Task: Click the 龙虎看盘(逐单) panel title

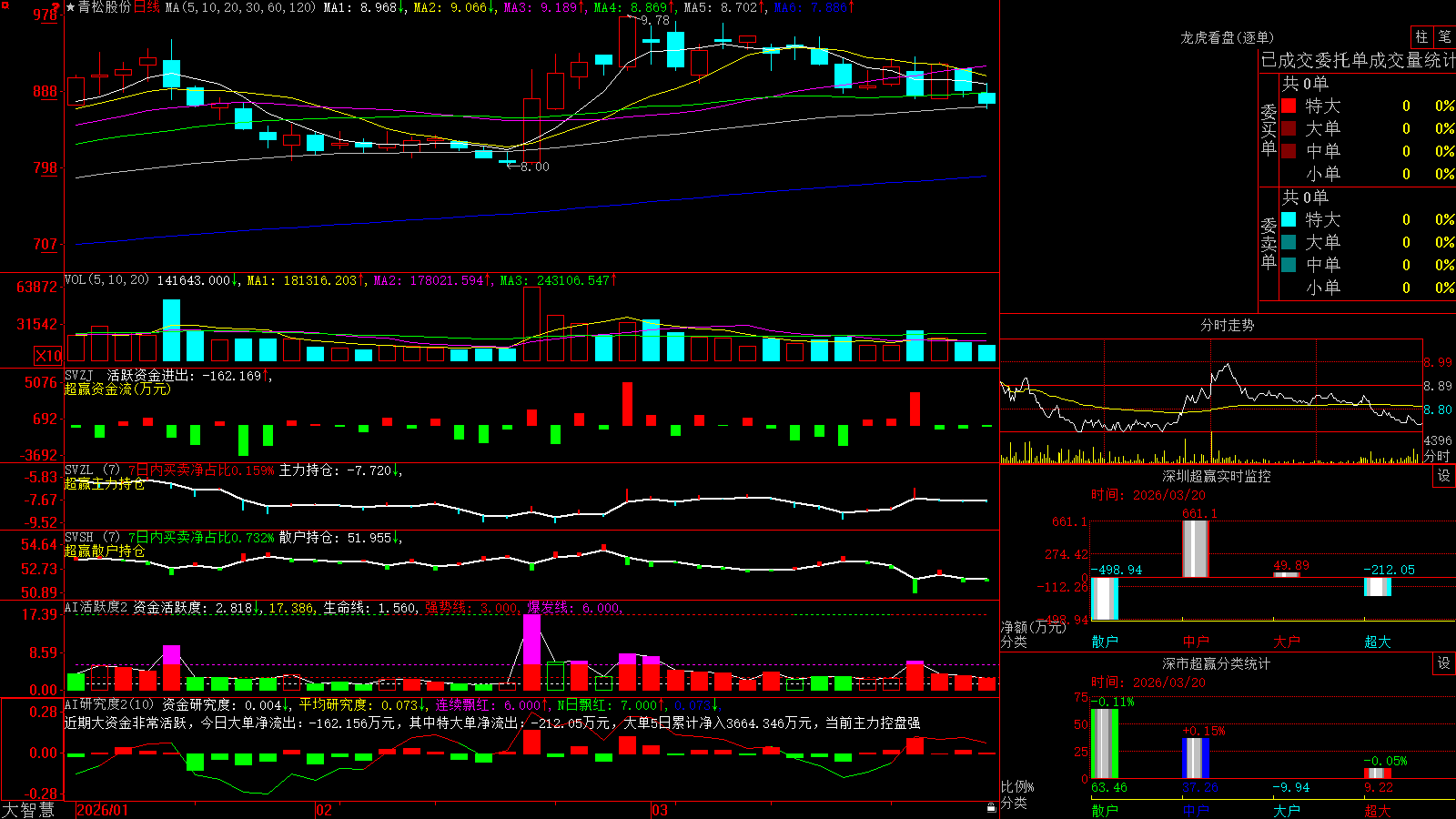Action: click(x=1227, y=37)
